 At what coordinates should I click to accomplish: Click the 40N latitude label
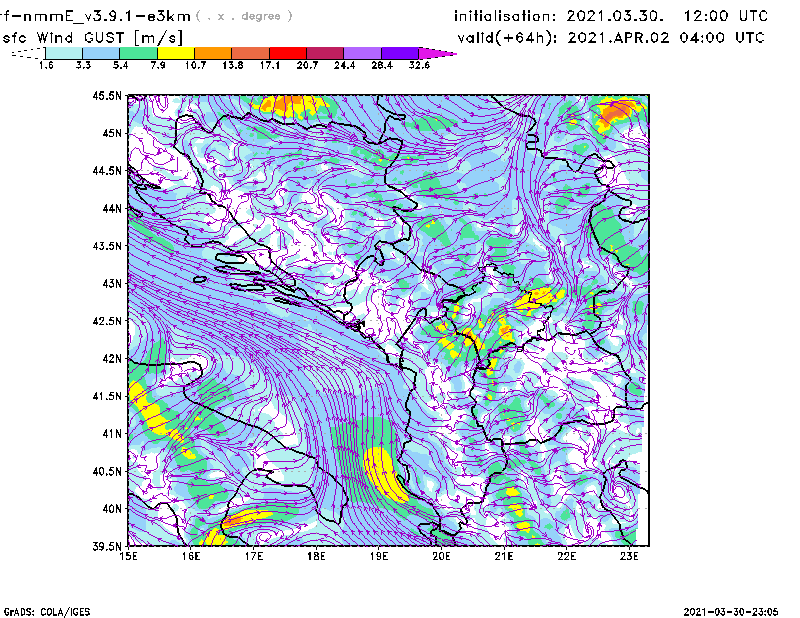[112, 509]
